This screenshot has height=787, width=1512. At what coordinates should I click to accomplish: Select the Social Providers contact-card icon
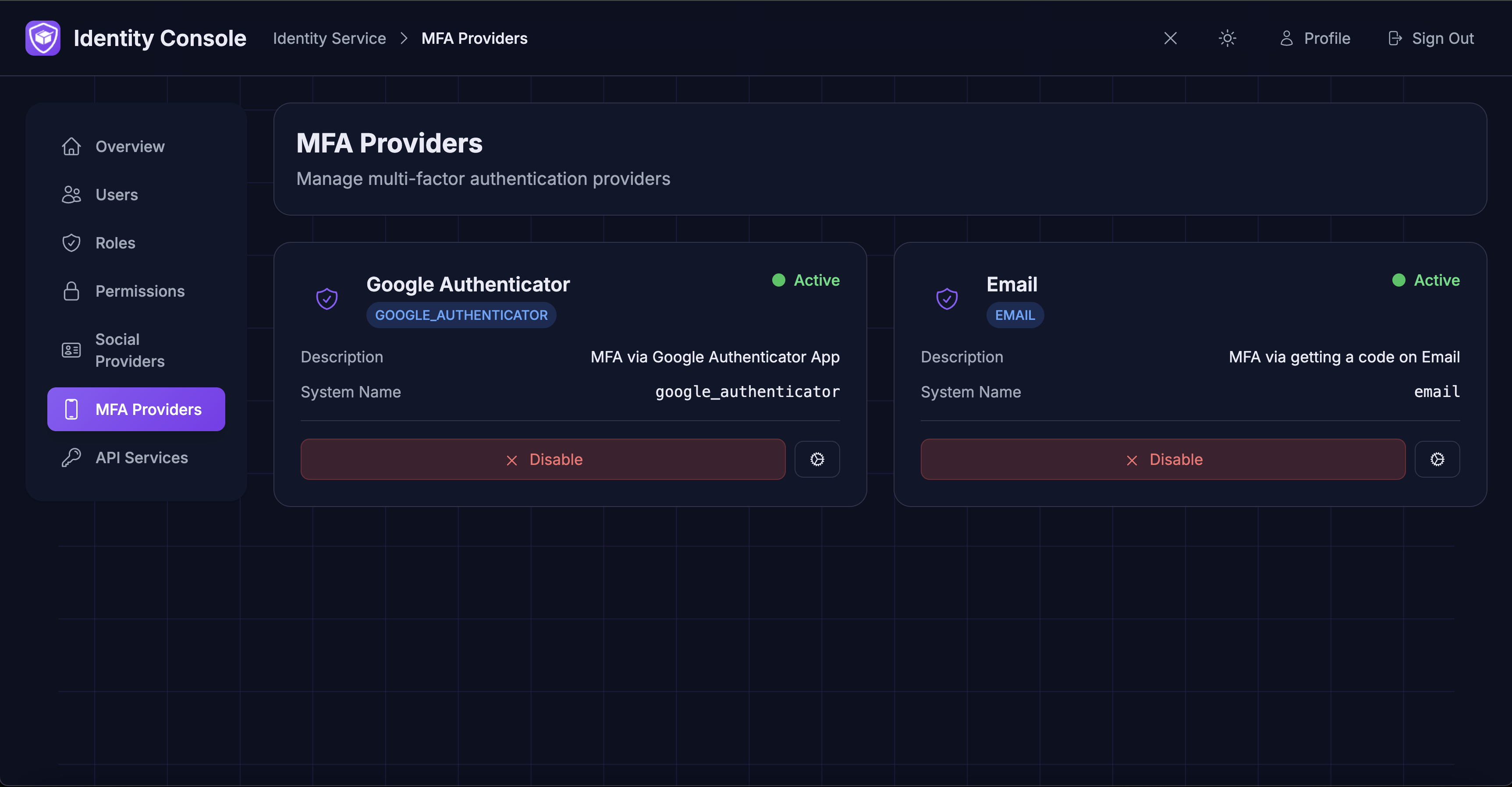click(71, 350)
